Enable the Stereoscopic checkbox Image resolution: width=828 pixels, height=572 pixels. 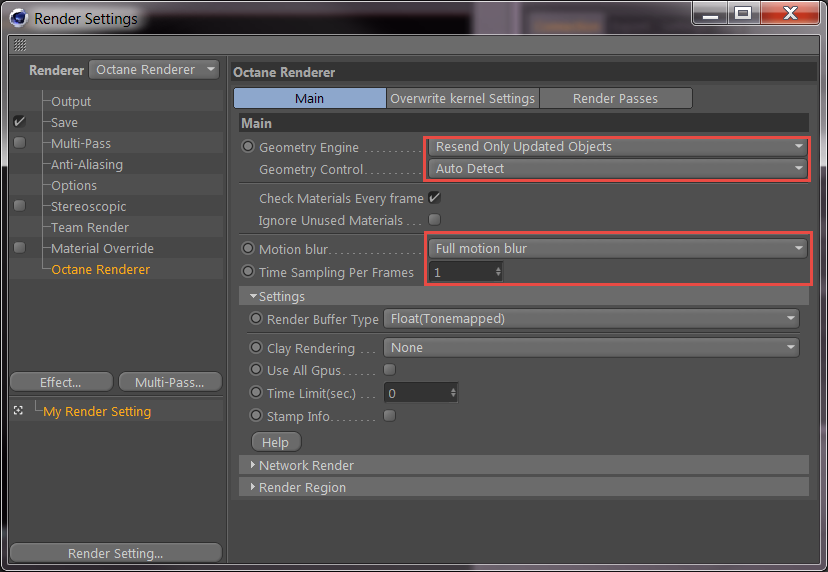click(20, 205)
